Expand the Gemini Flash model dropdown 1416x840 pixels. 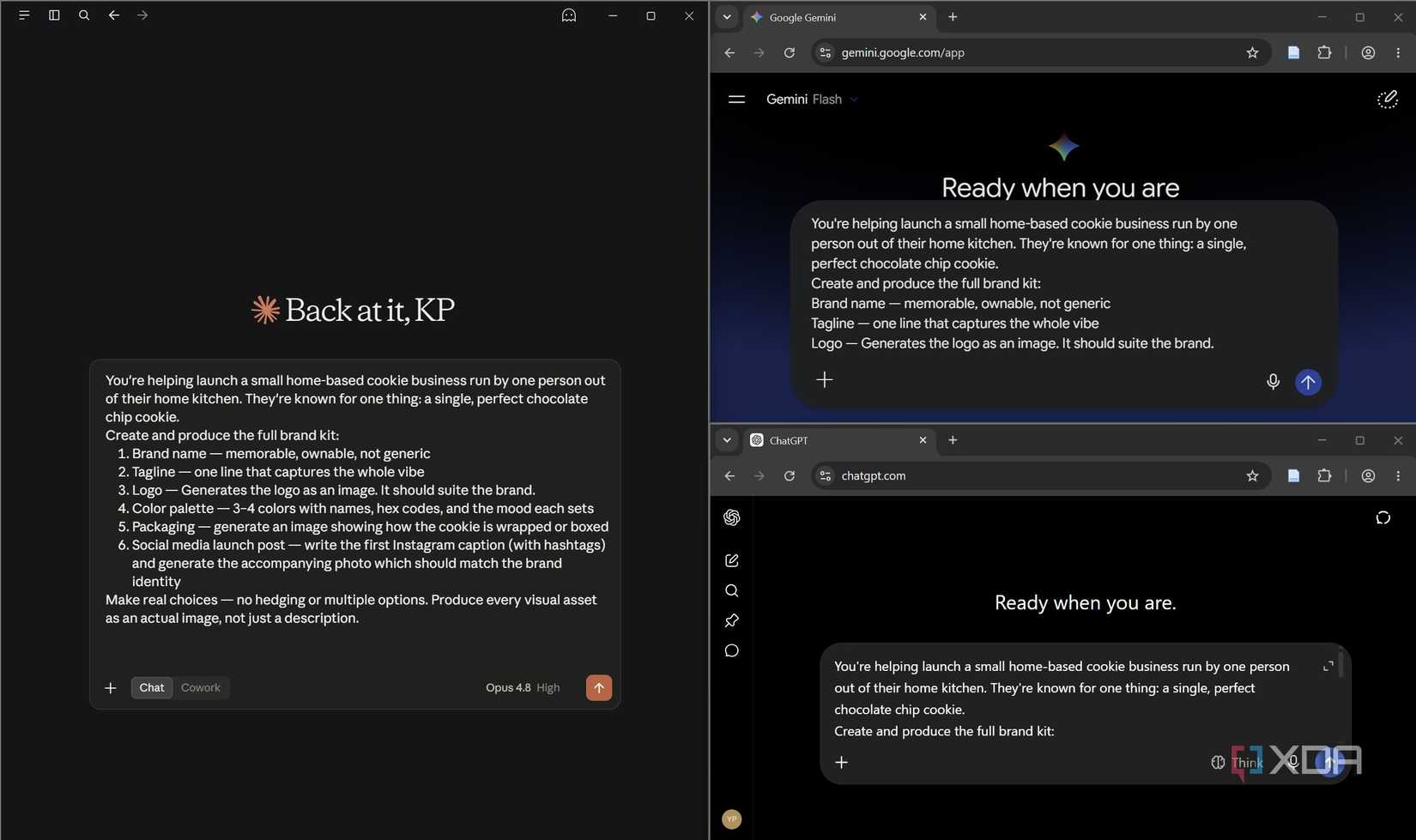click(812, 100)
